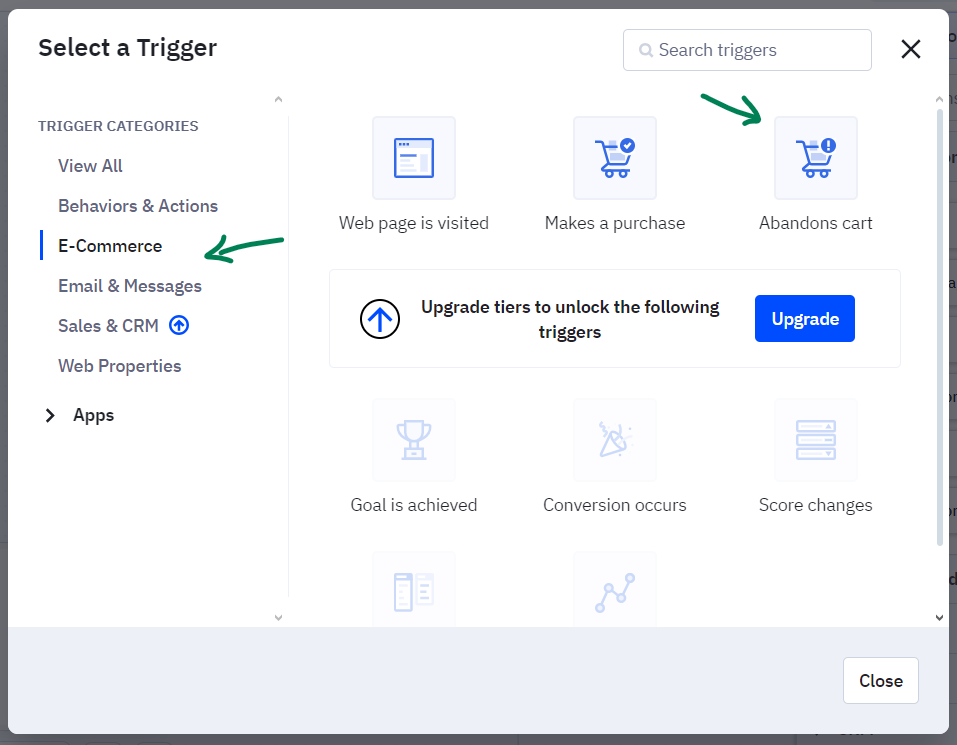Viewport: 957px width, 745px height.
Task: Open the Email & Messages category
Action: coord(129,285)
